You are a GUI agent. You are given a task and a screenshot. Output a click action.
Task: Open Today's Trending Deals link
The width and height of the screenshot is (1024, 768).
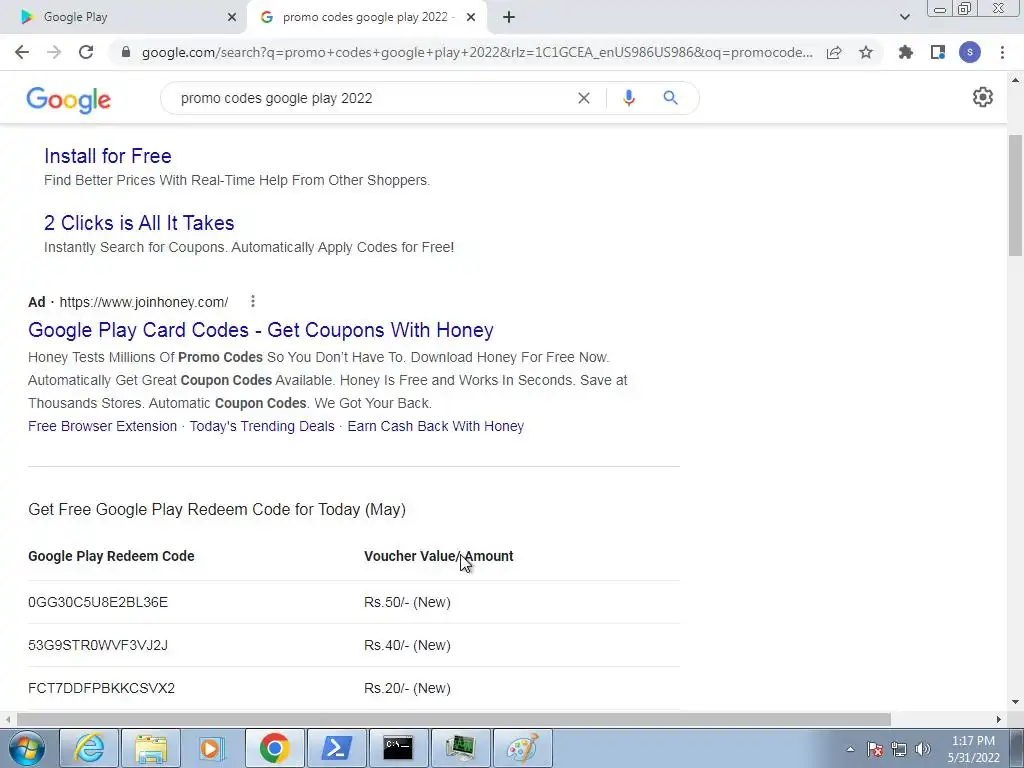[262, 426]
